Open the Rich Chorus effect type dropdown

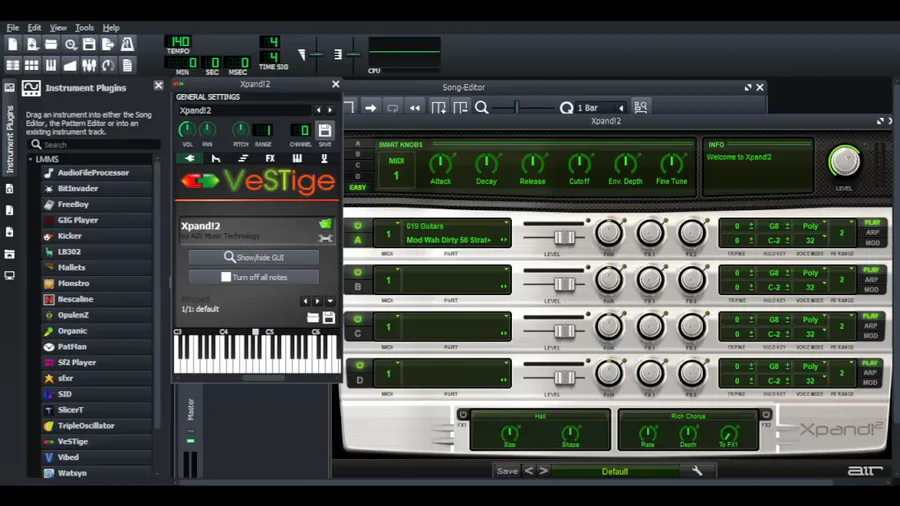[x=688, y=416]
